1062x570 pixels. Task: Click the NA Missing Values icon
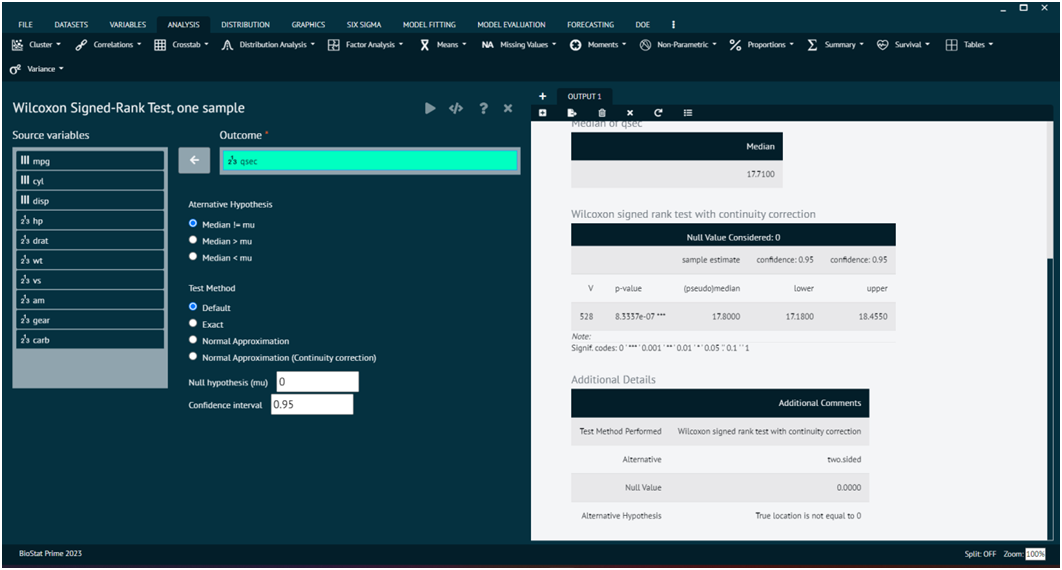coord(488,45)
